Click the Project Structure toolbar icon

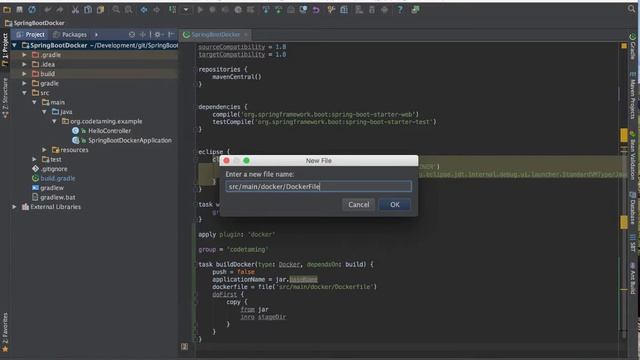click(344, 9)
